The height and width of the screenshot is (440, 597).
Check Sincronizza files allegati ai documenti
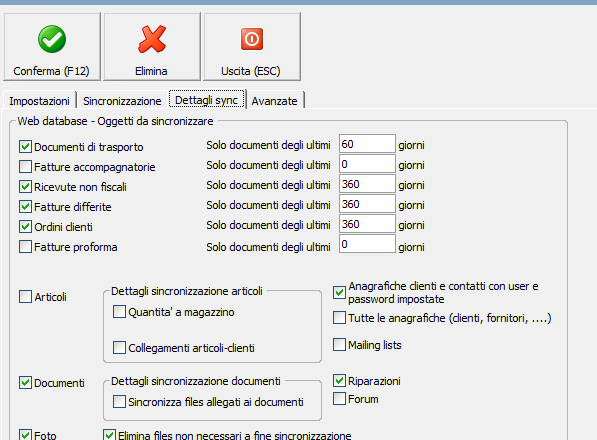pyautogui.click(x=119, y=402)
